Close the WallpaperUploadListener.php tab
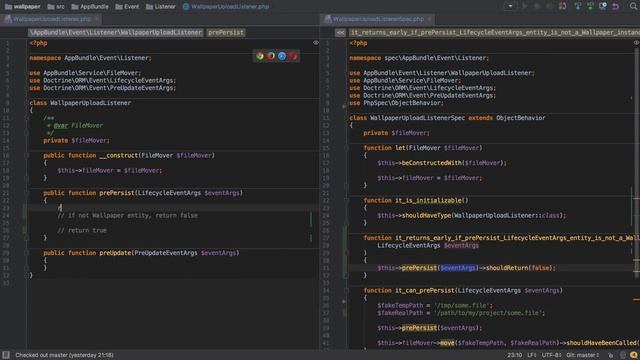This screenshot has height=360, width=640. 97,19
